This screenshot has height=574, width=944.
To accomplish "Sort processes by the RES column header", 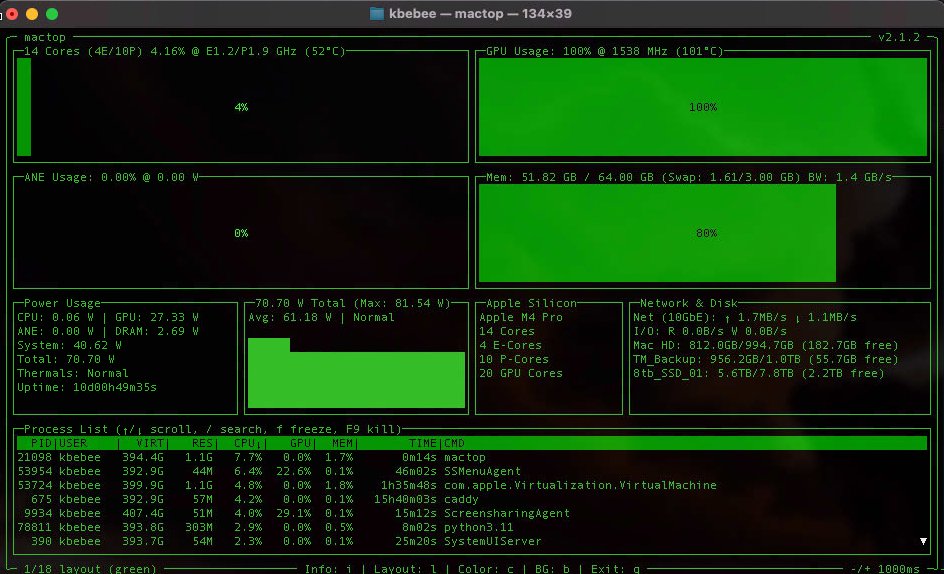I will [x=202, y=443].
